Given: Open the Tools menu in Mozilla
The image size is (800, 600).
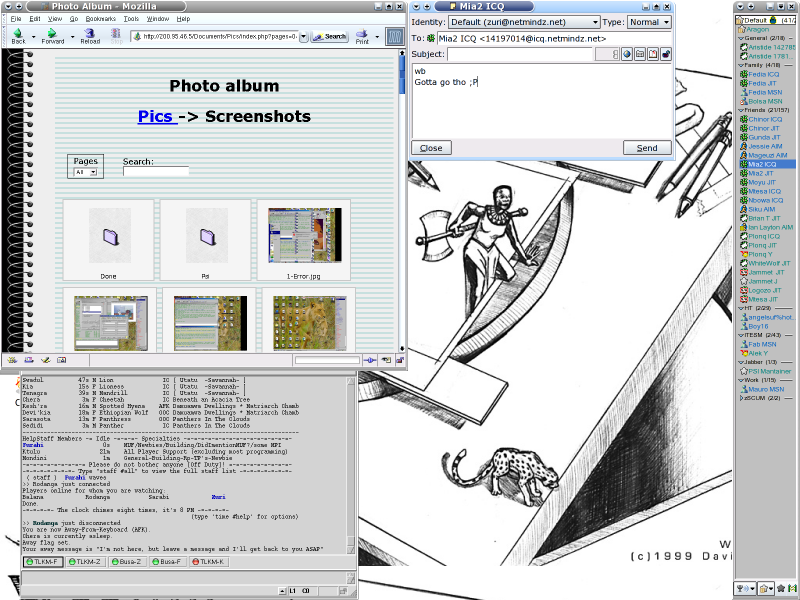Looking at the screenshot, I should [x=131, y=19].
